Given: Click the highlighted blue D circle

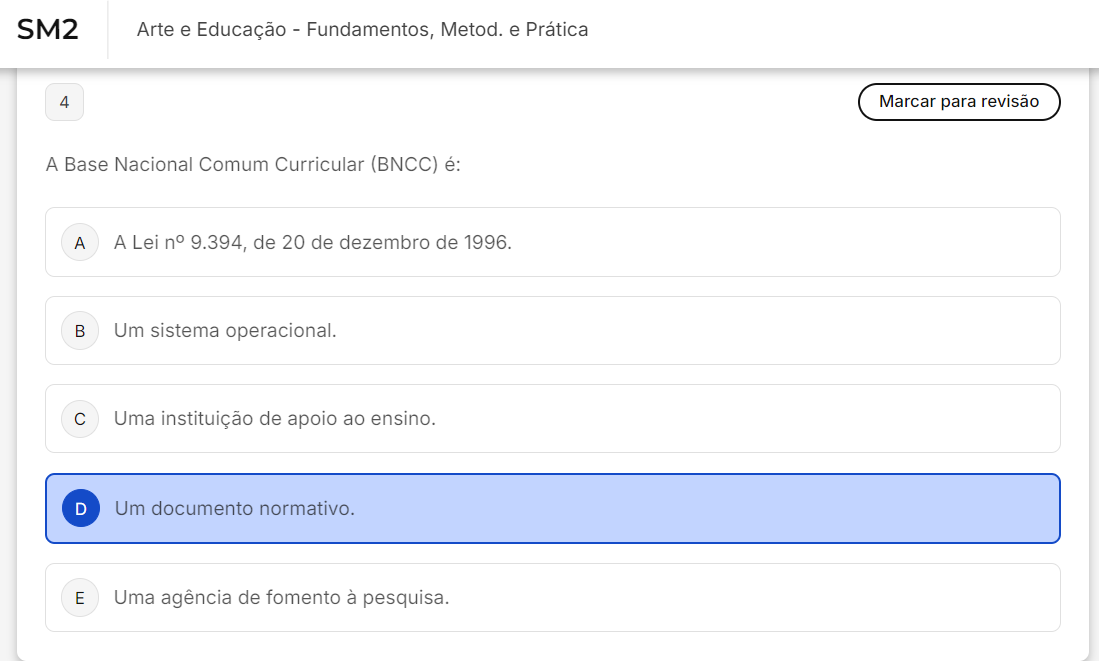Looking at the screenshot, I should (x=81, y=508).
